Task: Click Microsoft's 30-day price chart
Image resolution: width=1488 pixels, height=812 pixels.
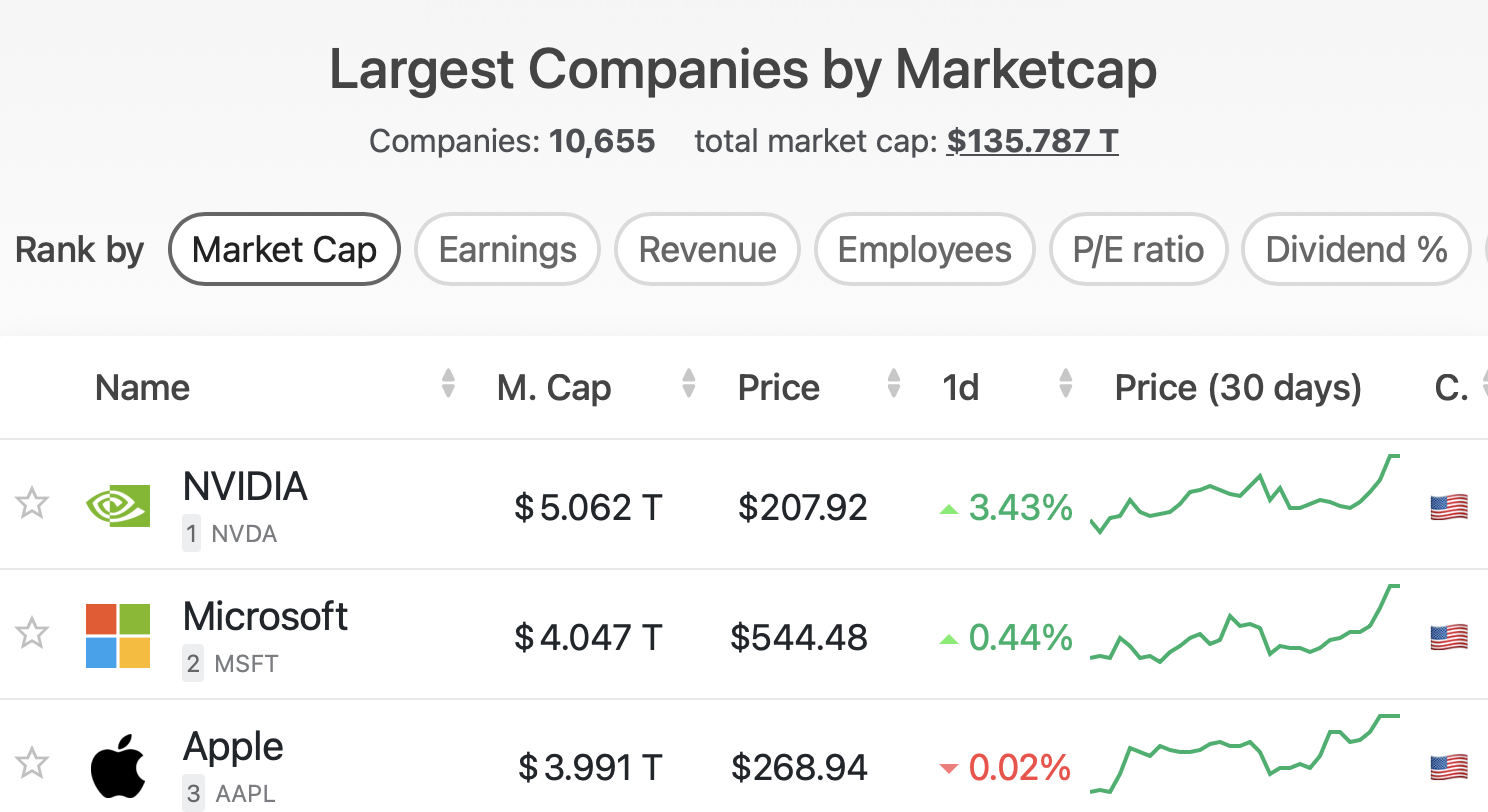Action: (1245, 625)
